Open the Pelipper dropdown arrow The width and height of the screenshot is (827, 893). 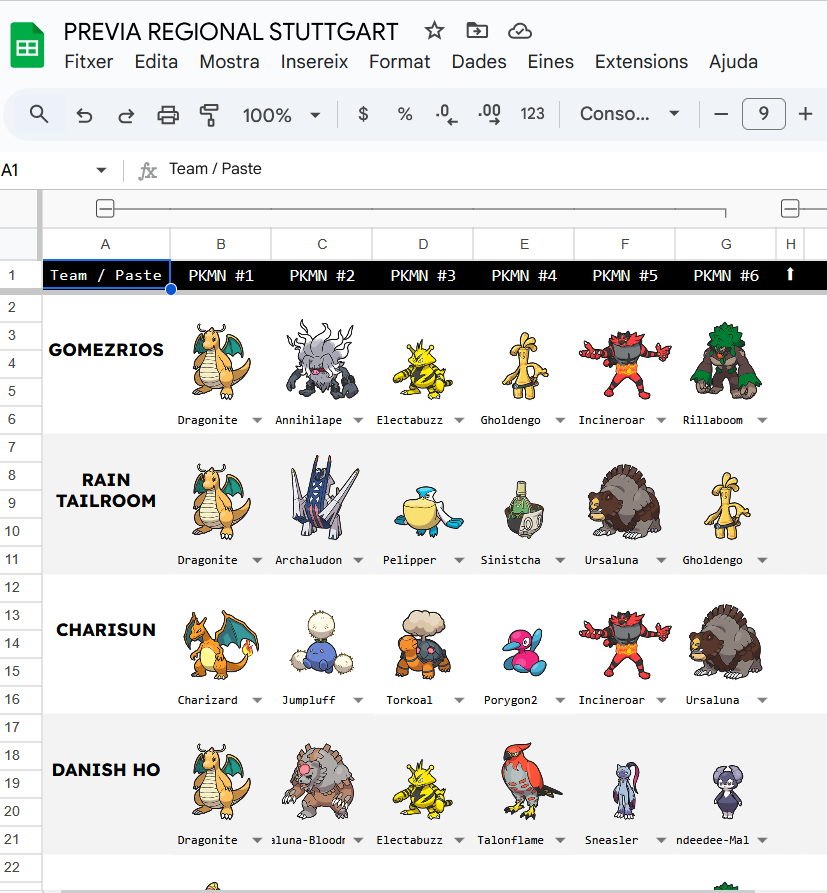[459, 560]
